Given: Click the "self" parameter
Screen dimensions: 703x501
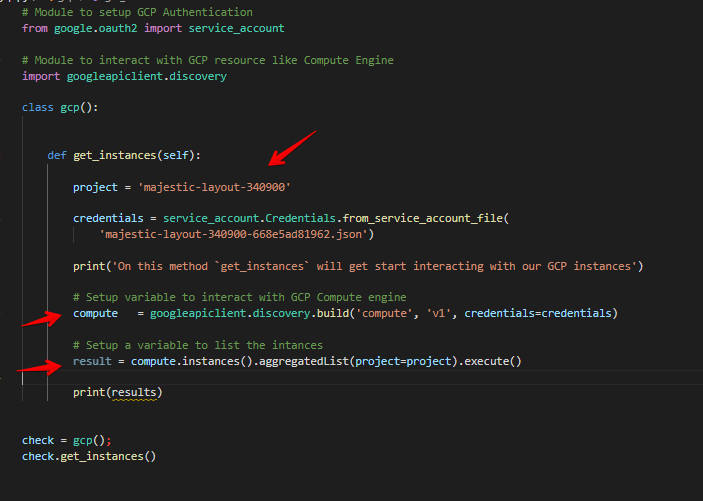Looking at the screenshot, I should point(175,155).
